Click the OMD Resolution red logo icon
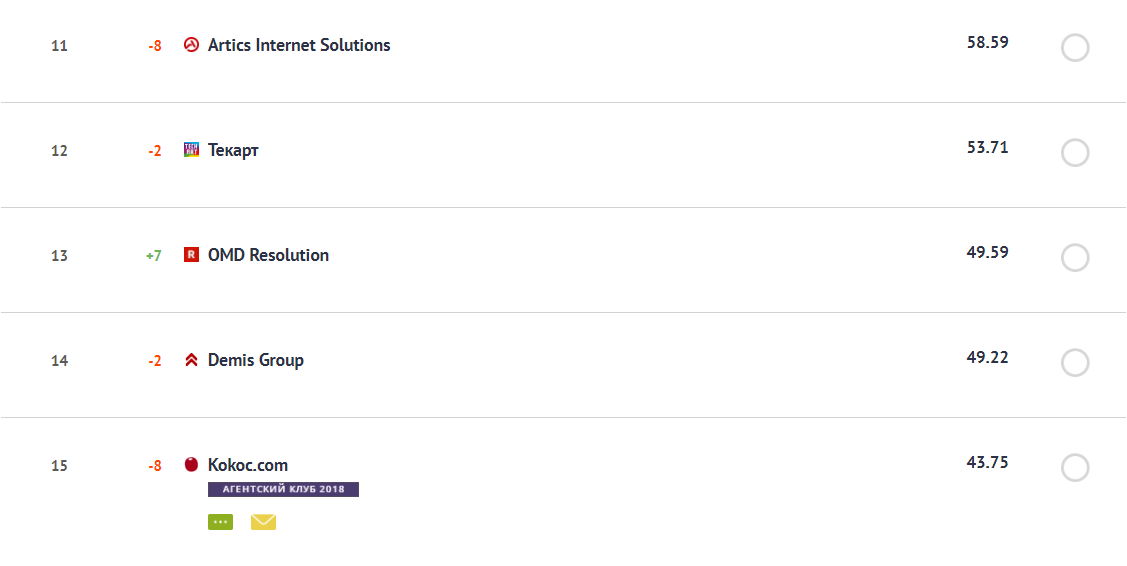The width and height of the screenshot is (1127, 566). (x=192, y=255)
